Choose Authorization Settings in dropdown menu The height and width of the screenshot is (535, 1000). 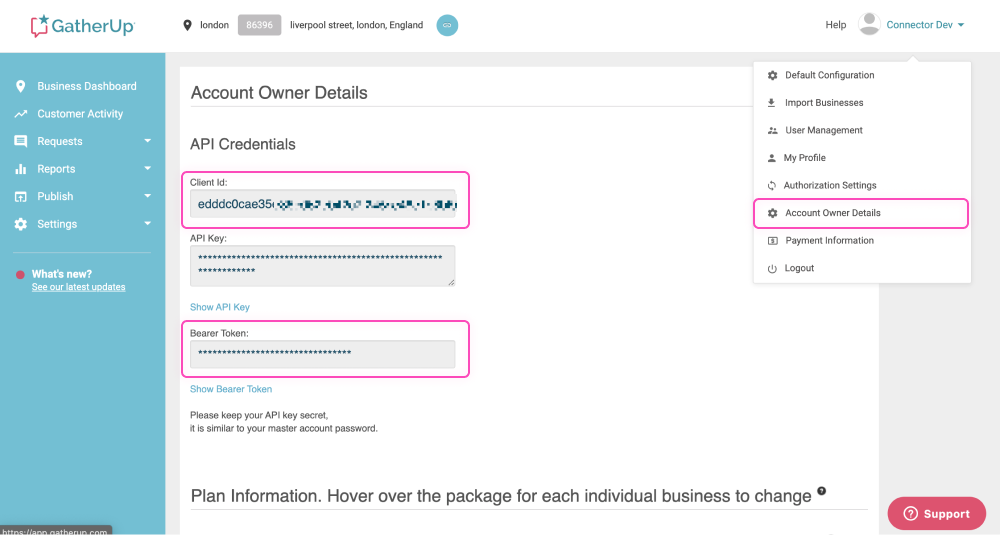pyautogui.click(x=829, y=185)
